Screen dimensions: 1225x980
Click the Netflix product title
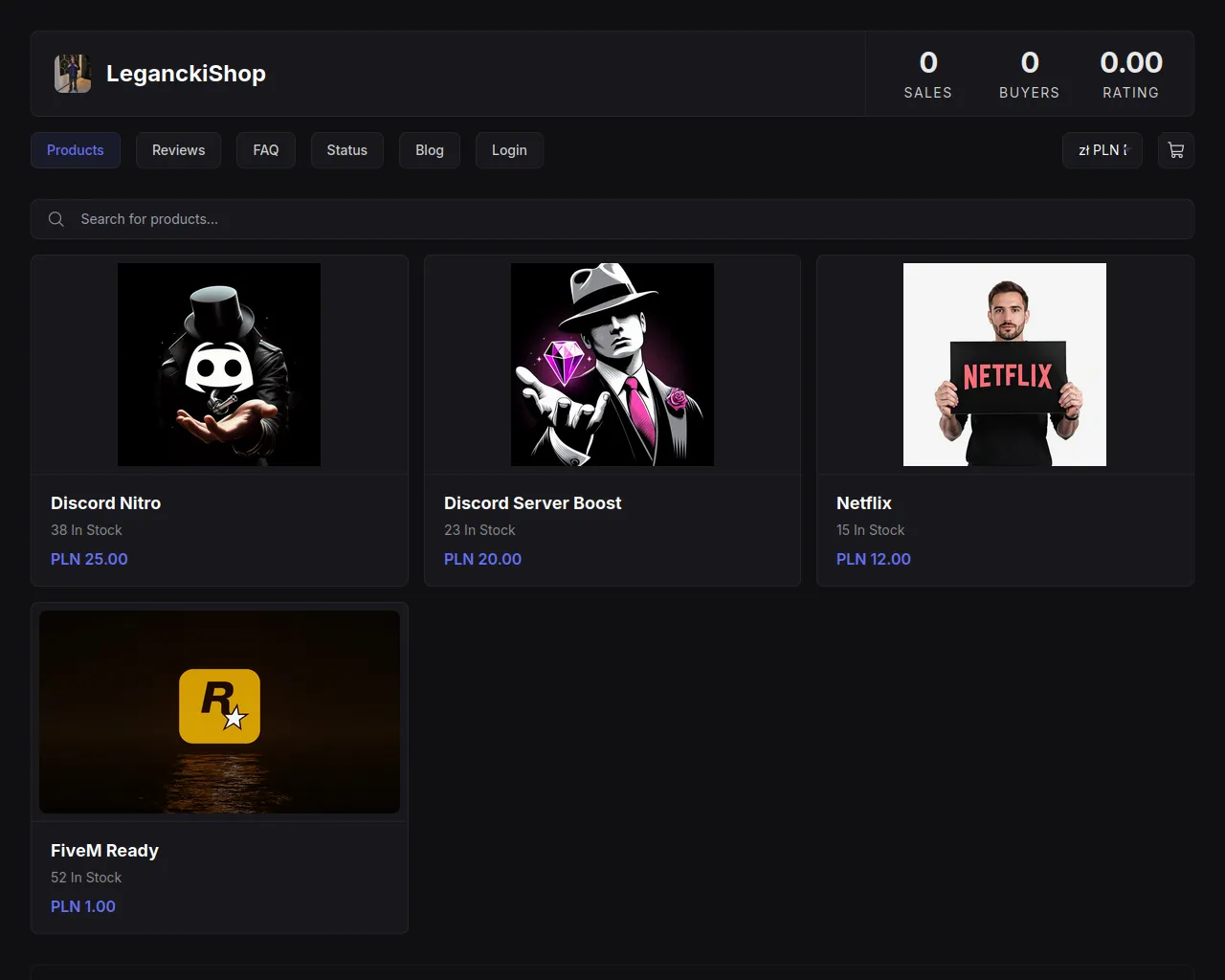(x=864, y=503)
